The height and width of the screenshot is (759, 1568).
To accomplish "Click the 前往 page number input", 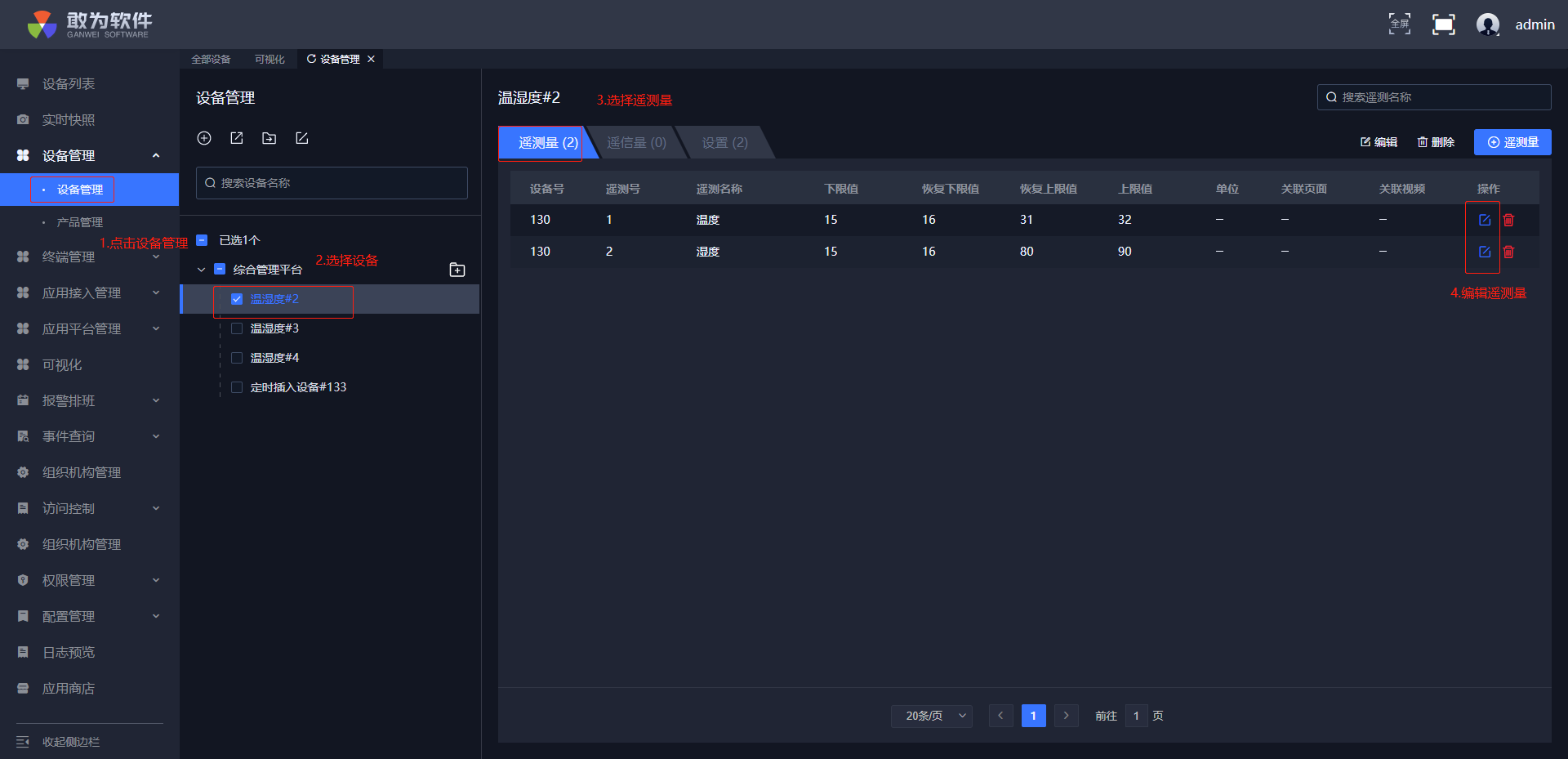I will tap(1136, 716).
